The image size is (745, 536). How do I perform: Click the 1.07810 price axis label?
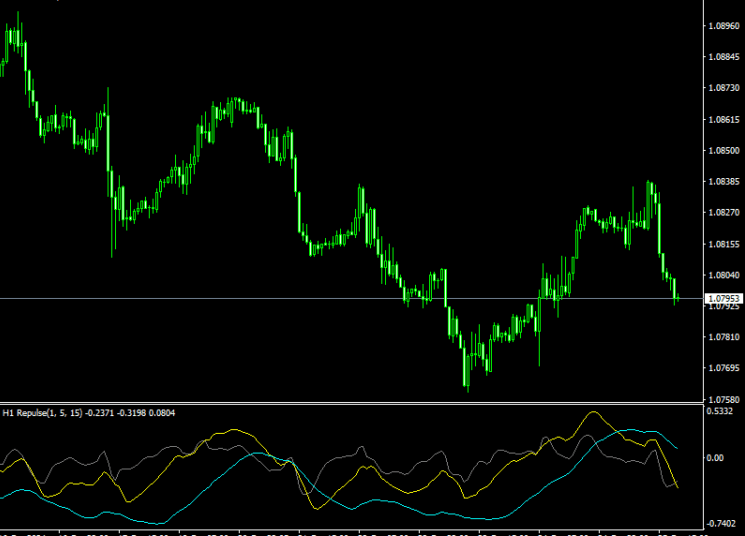724,337
